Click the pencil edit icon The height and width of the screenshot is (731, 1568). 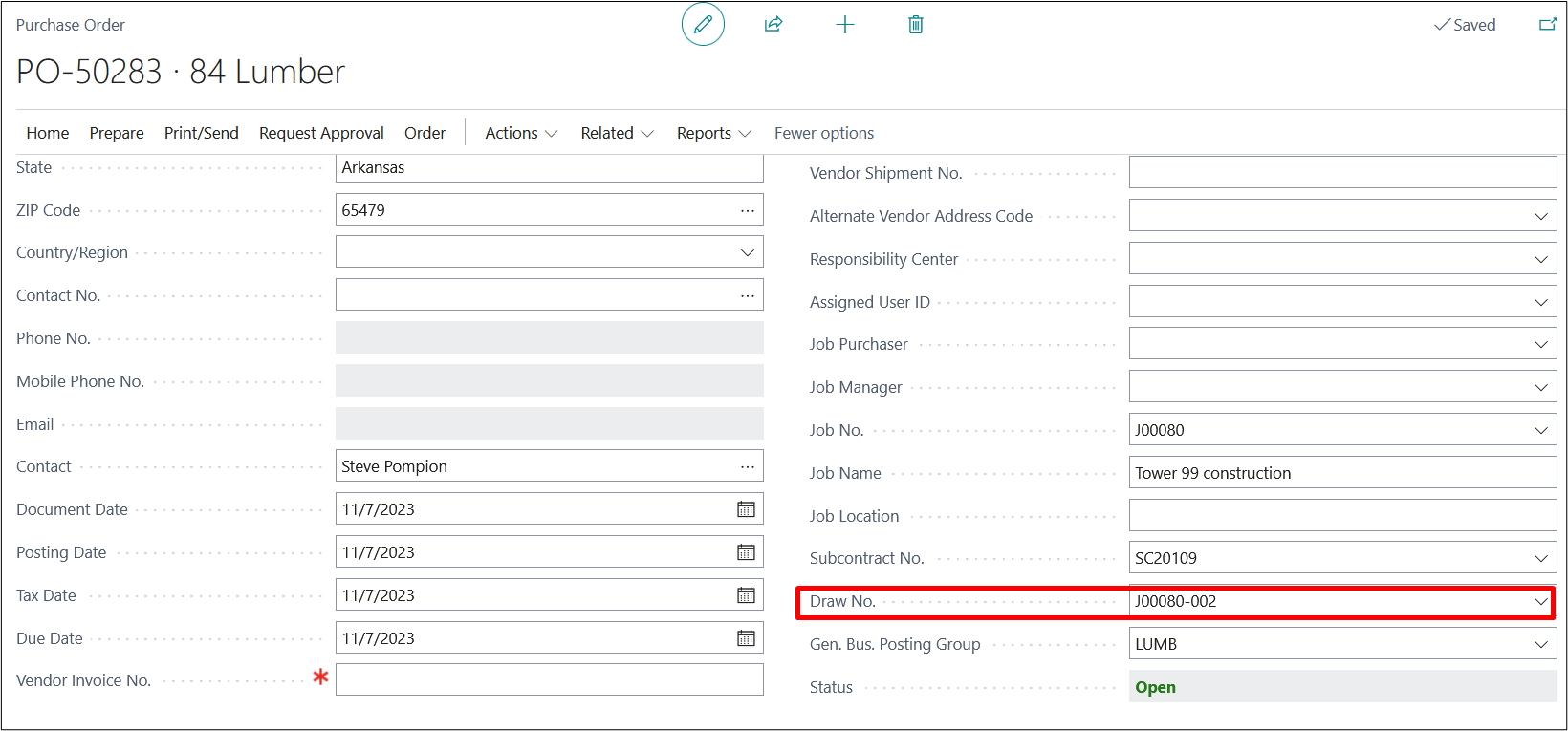[703, 25]
